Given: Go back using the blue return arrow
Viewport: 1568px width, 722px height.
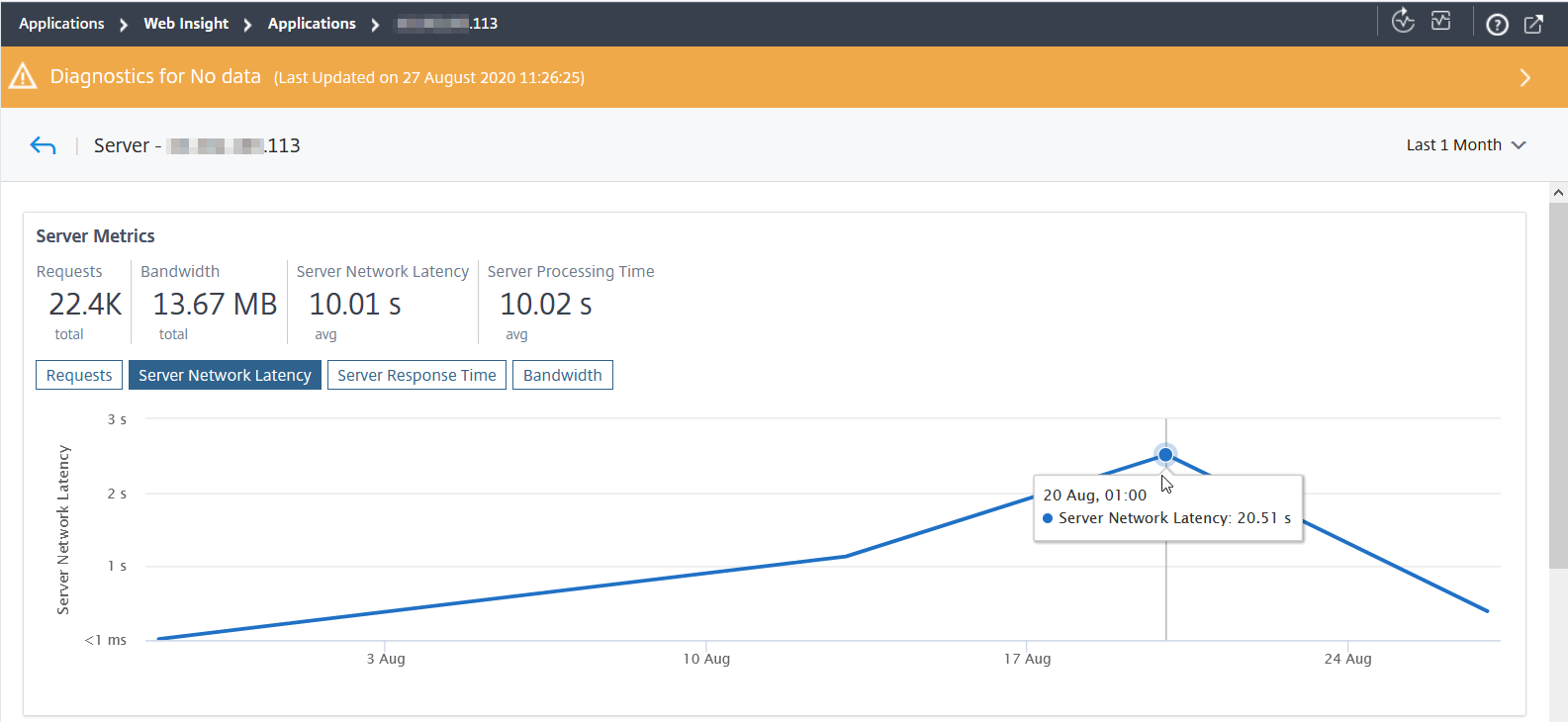Looking at the screenshot, I should (x=43, y=146).
